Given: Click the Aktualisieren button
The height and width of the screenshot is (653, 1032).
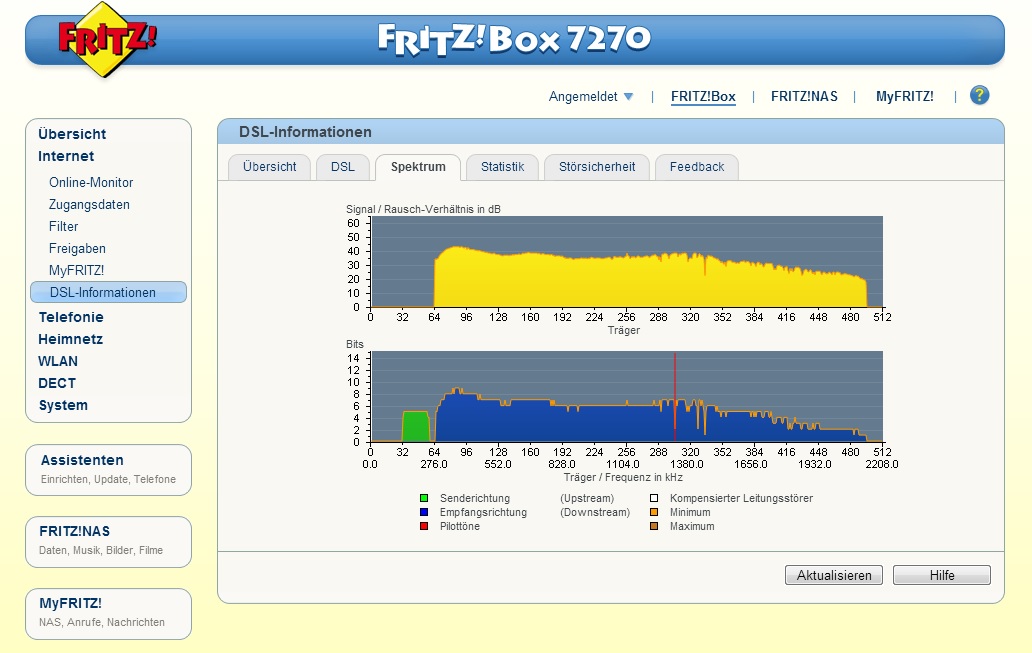Looking at the screenshot, I should click(x=834, y=575).
